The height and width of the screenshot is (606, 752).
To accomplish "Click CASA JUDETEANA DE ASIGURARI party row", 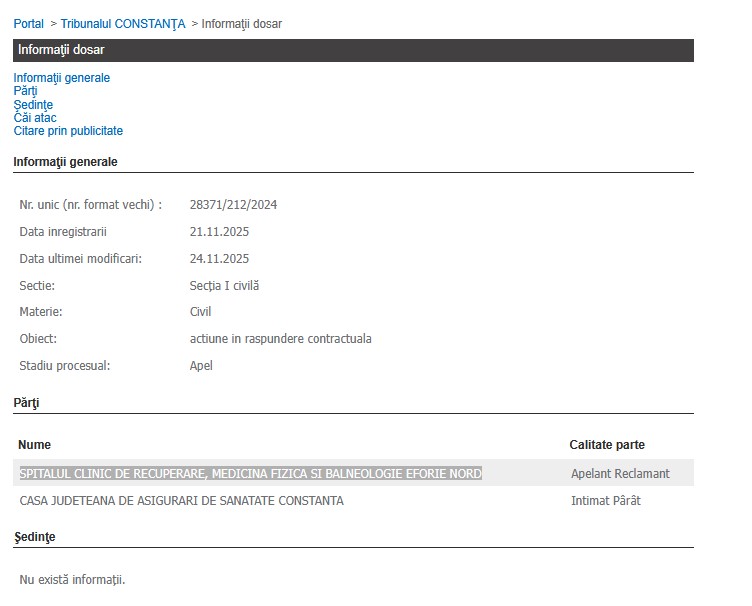I will (x=181, y=501).
